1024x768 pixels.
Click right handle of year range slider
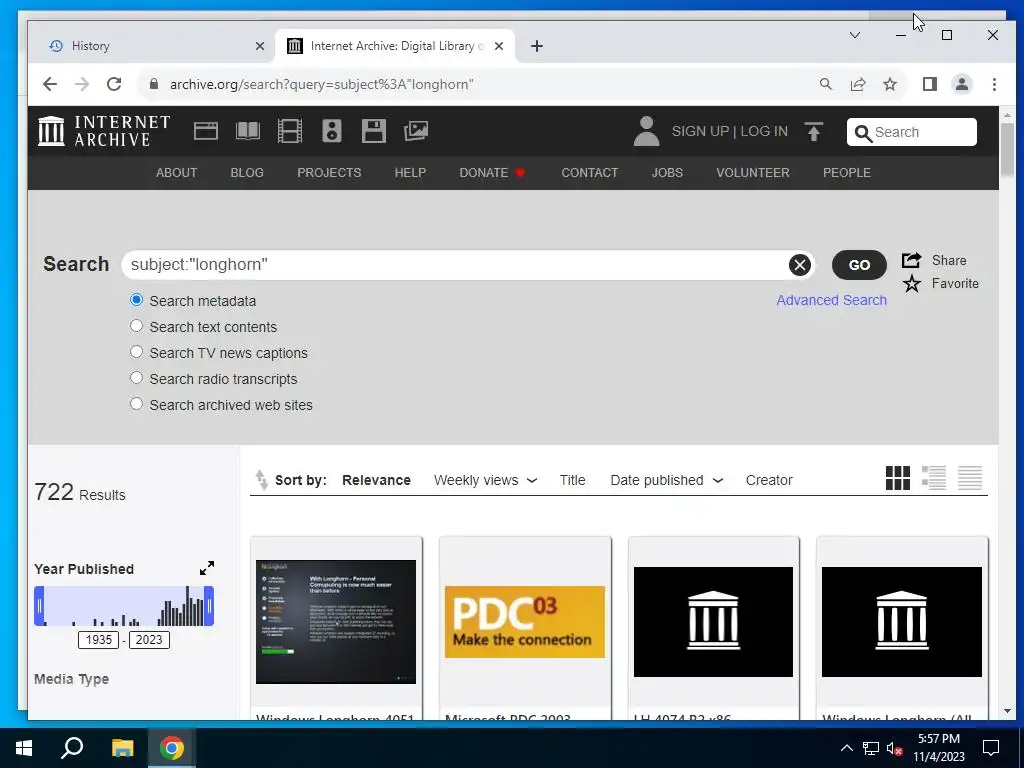click(x=209, y=605)
